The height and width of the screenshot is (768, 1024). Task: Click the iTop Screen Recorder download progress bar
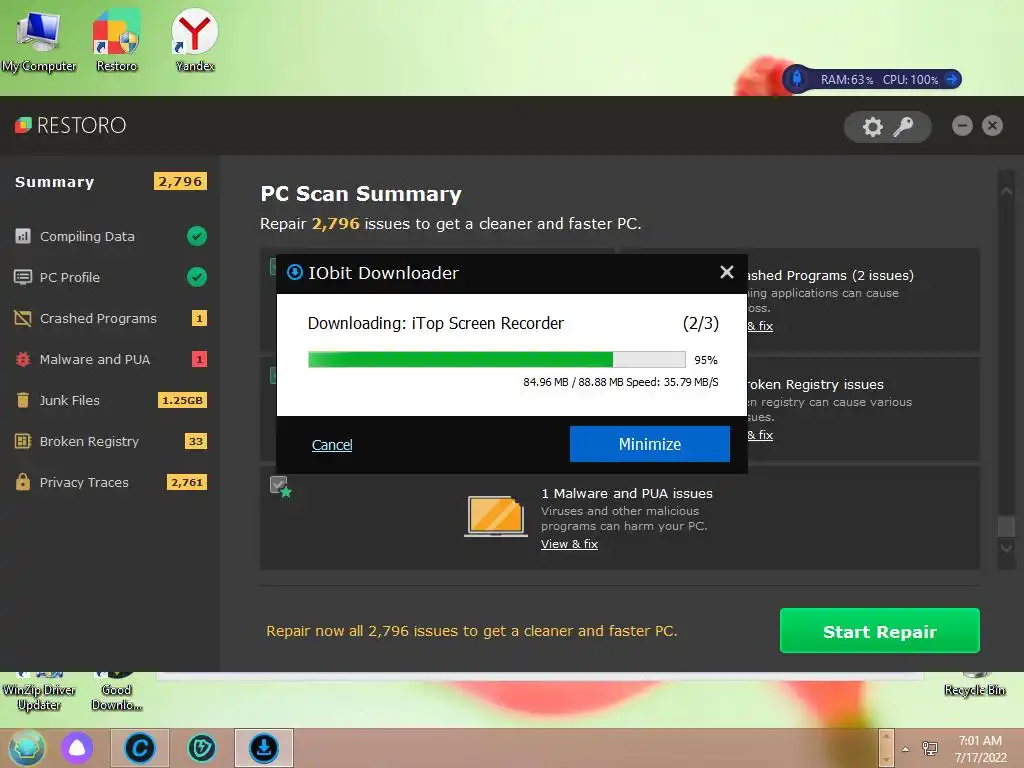pos(497,360)
